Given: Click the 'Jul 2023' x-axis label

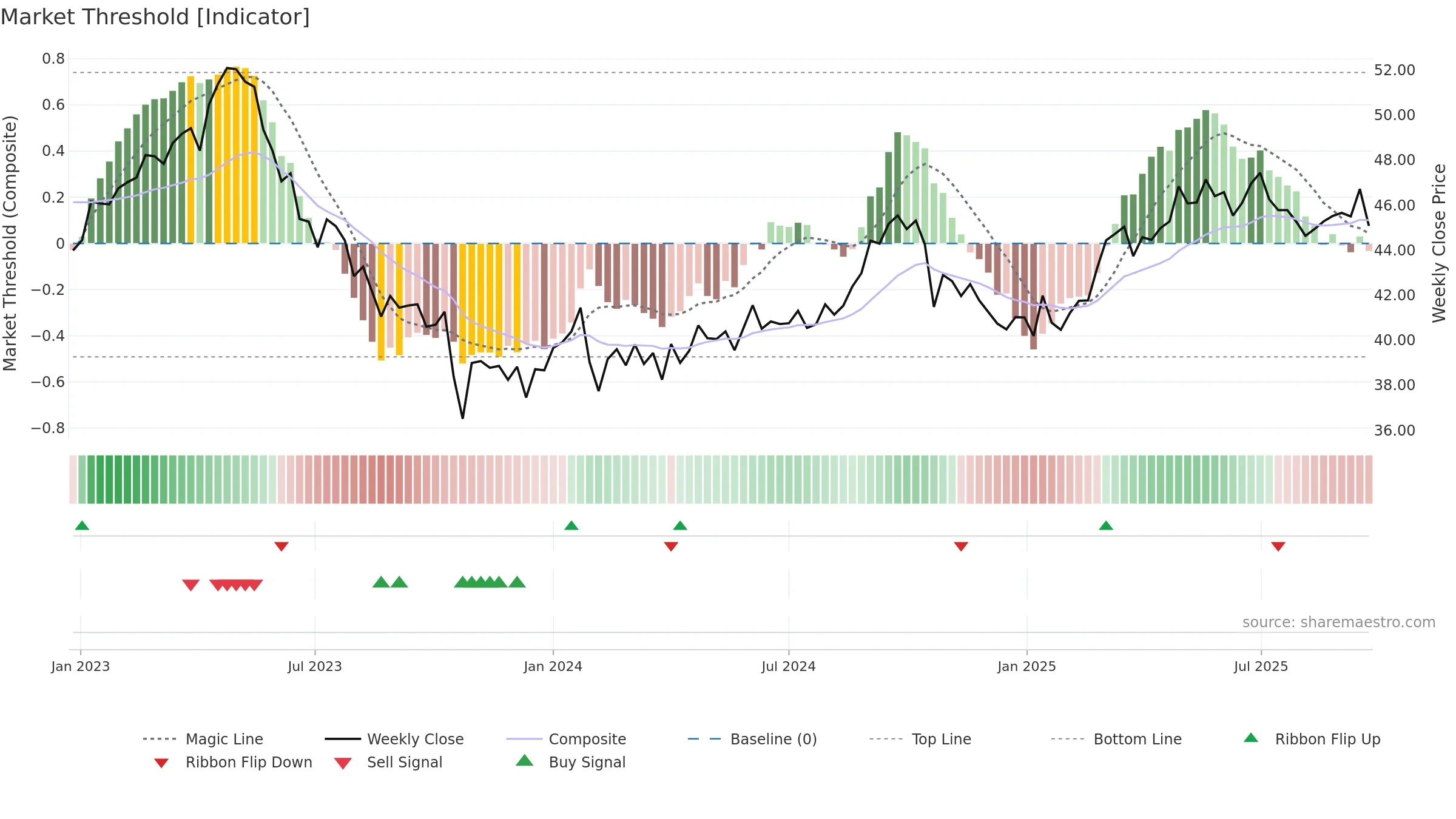Looking at the screenshot, I should pos(315,667).
